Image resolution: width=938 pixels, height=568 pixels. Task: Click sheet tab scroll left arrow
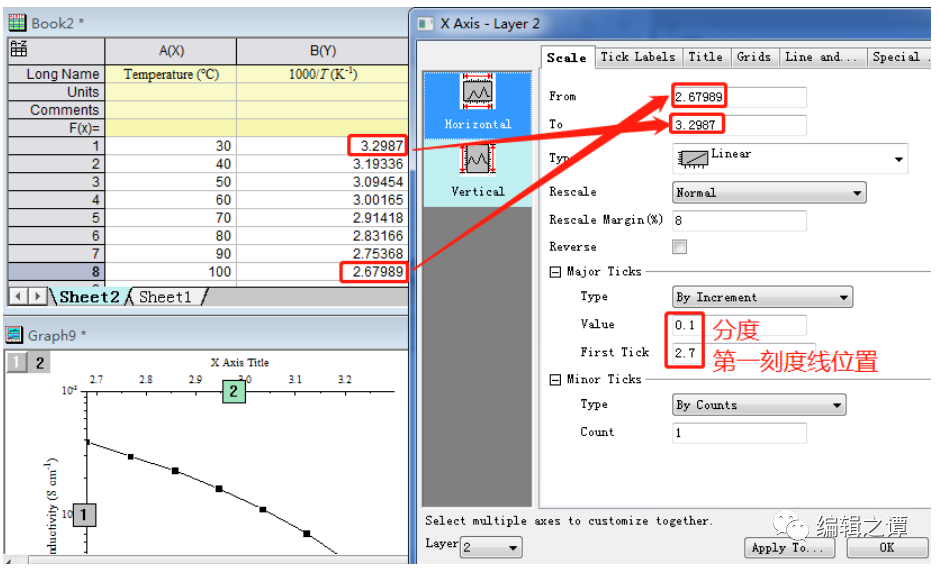tap(19, 296)
